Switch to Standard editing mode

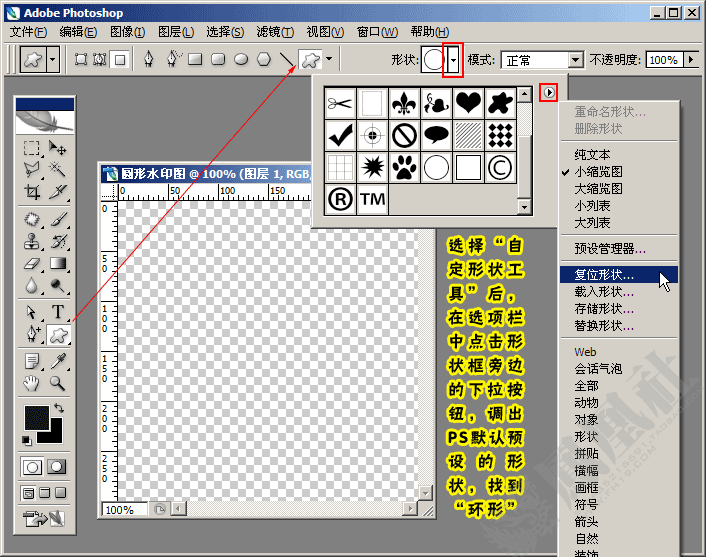coord(32,467)
